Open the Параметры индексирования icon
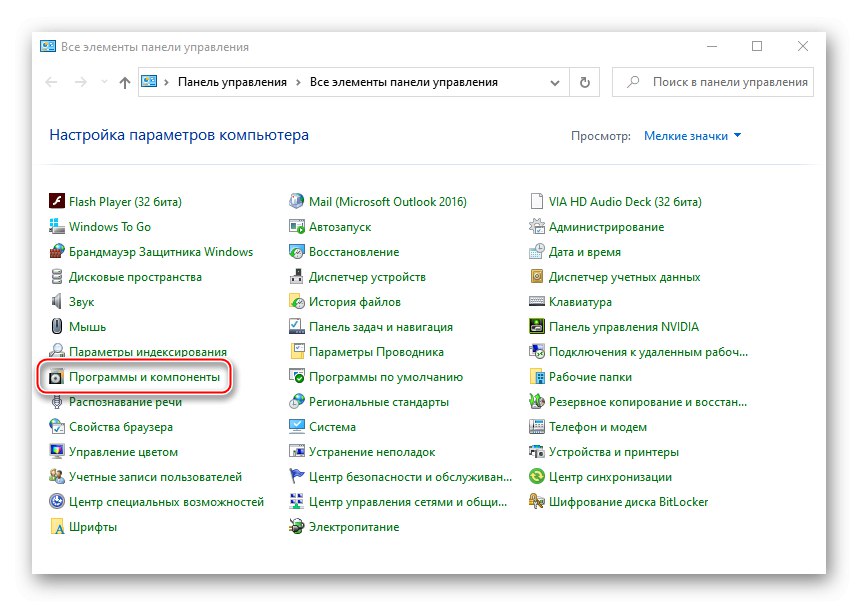 [x=57, y=351]
